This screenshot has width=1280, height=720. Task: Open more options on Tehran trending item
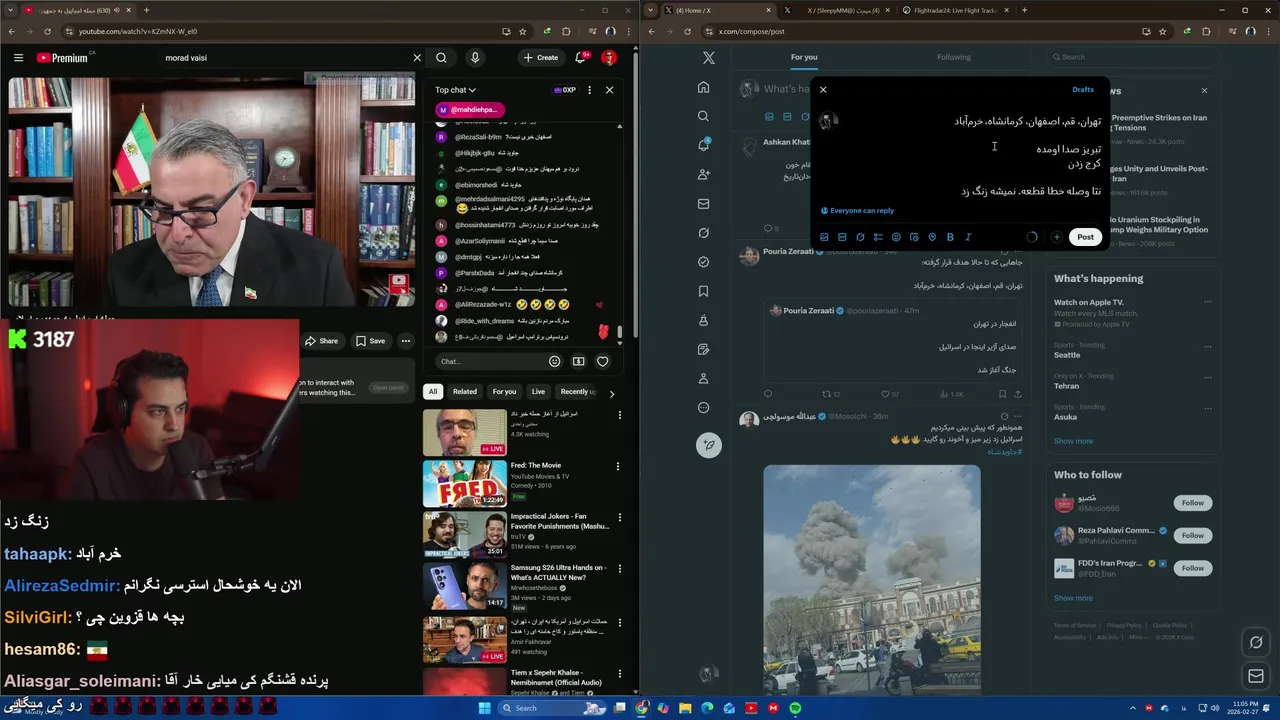1207,376
